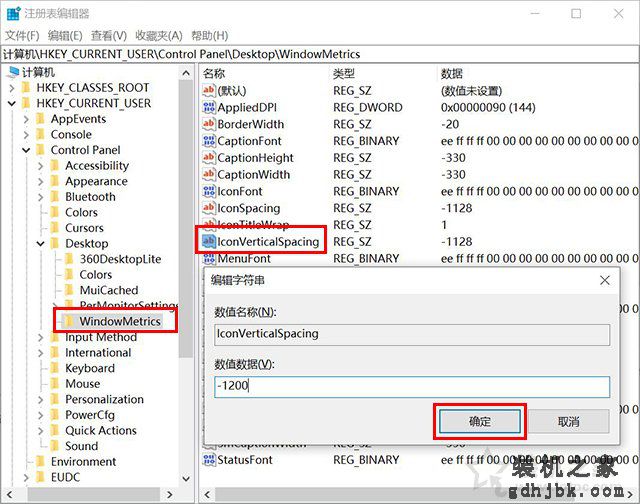
Task: Click the Accessibility folder icon
Action: pyautogui.click(x=55, y=165)
